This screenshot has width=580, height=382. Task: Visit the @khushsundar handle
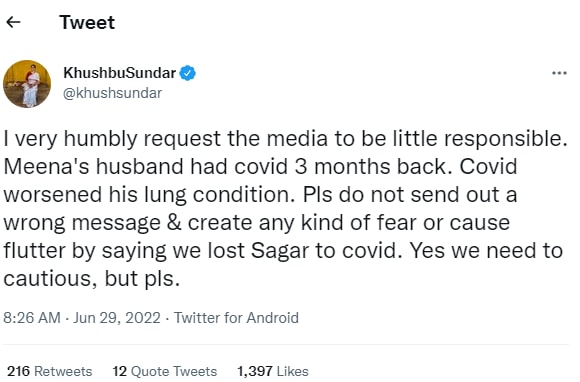pyautogui.click(x=112, y=93)
